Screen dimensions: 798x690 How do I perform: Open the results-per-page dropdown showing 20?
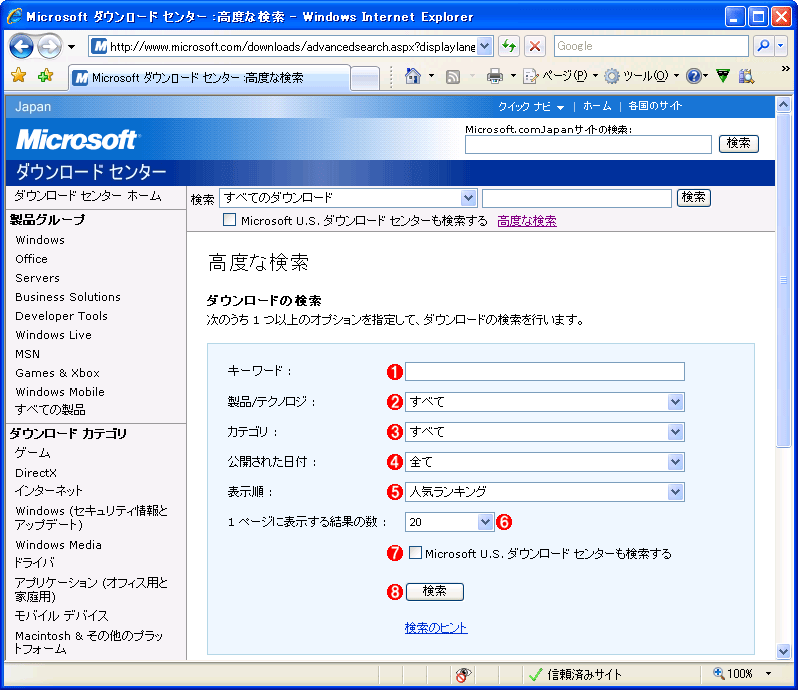449,522
